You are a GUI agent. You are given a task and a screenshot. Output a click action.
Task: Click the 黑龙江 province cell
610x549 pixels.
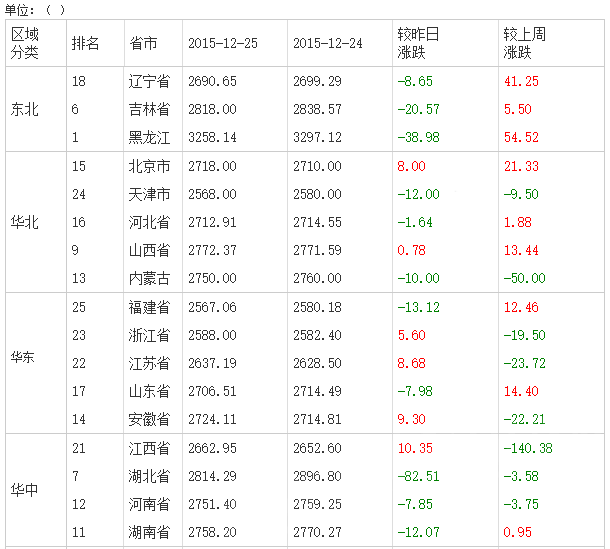(149, 137)
